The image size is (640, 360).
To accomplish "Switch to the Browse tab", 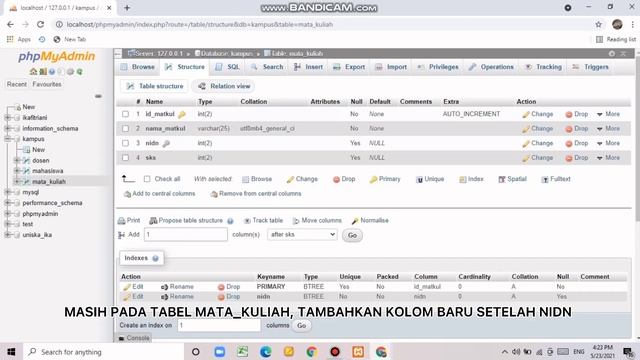I will 138,67.
